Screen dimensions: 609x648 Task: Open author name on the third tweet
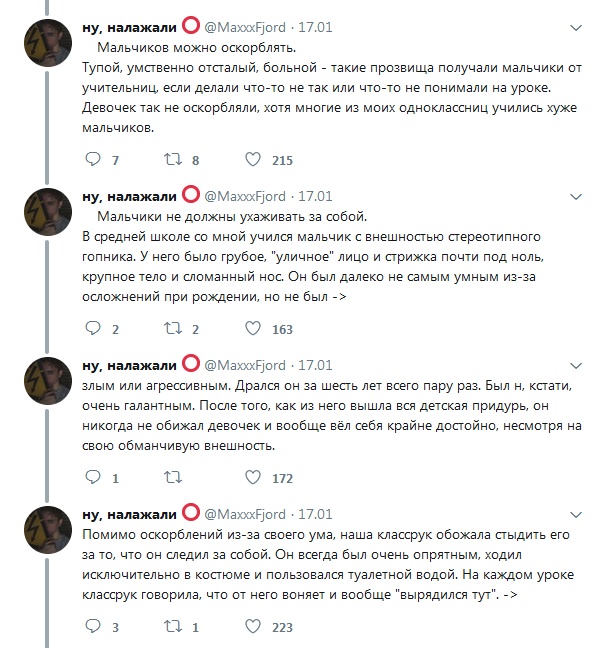129,366
